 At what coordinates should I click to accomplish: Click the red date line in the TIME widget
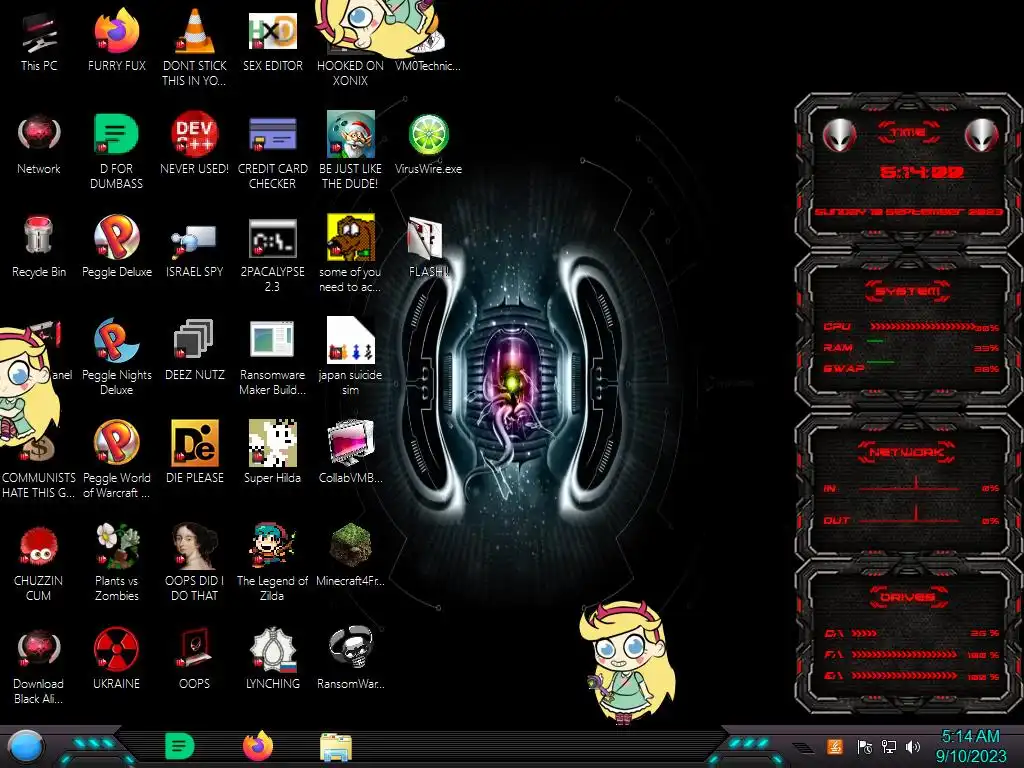[908, 212]
